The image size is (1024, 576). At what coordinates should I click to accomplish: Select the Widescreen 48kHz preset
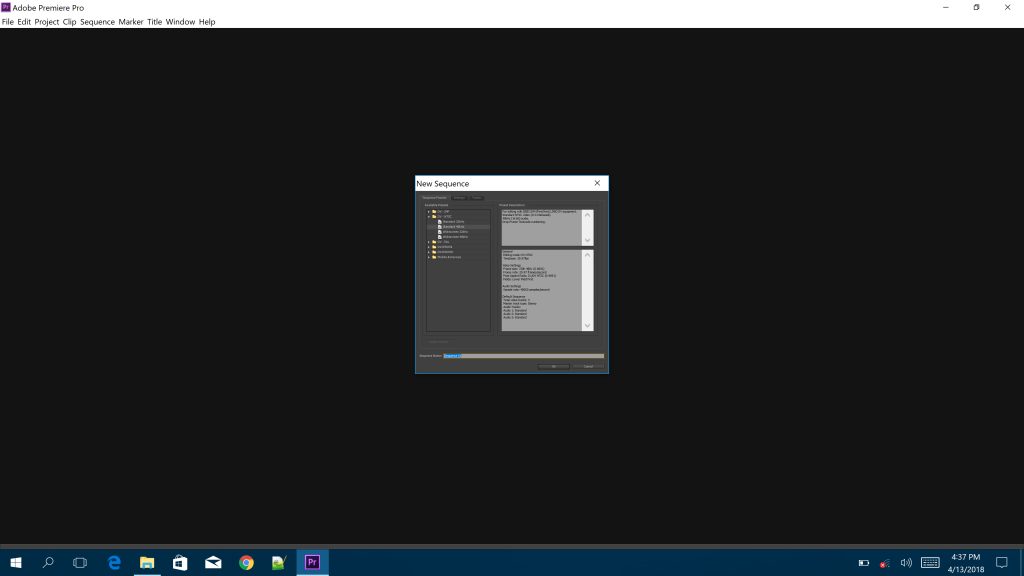click(x=455, y=237)
